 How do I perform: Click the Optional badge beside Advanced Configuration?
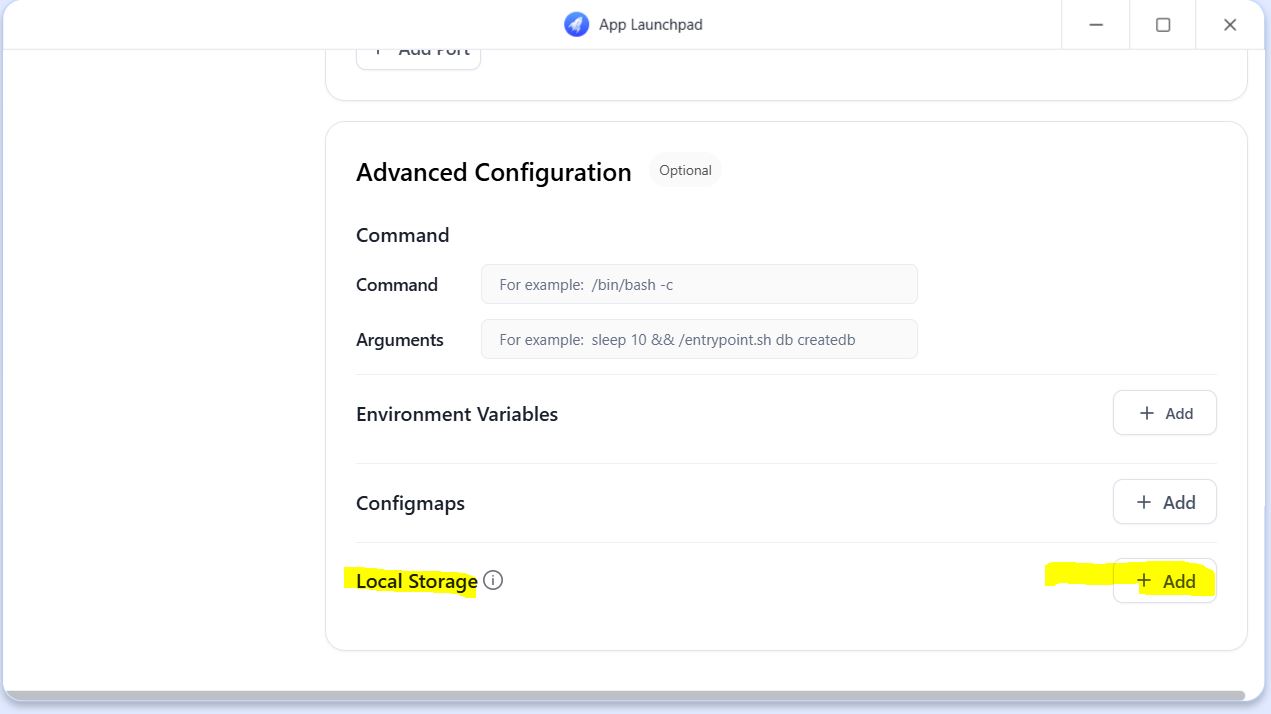click(685, 170)
